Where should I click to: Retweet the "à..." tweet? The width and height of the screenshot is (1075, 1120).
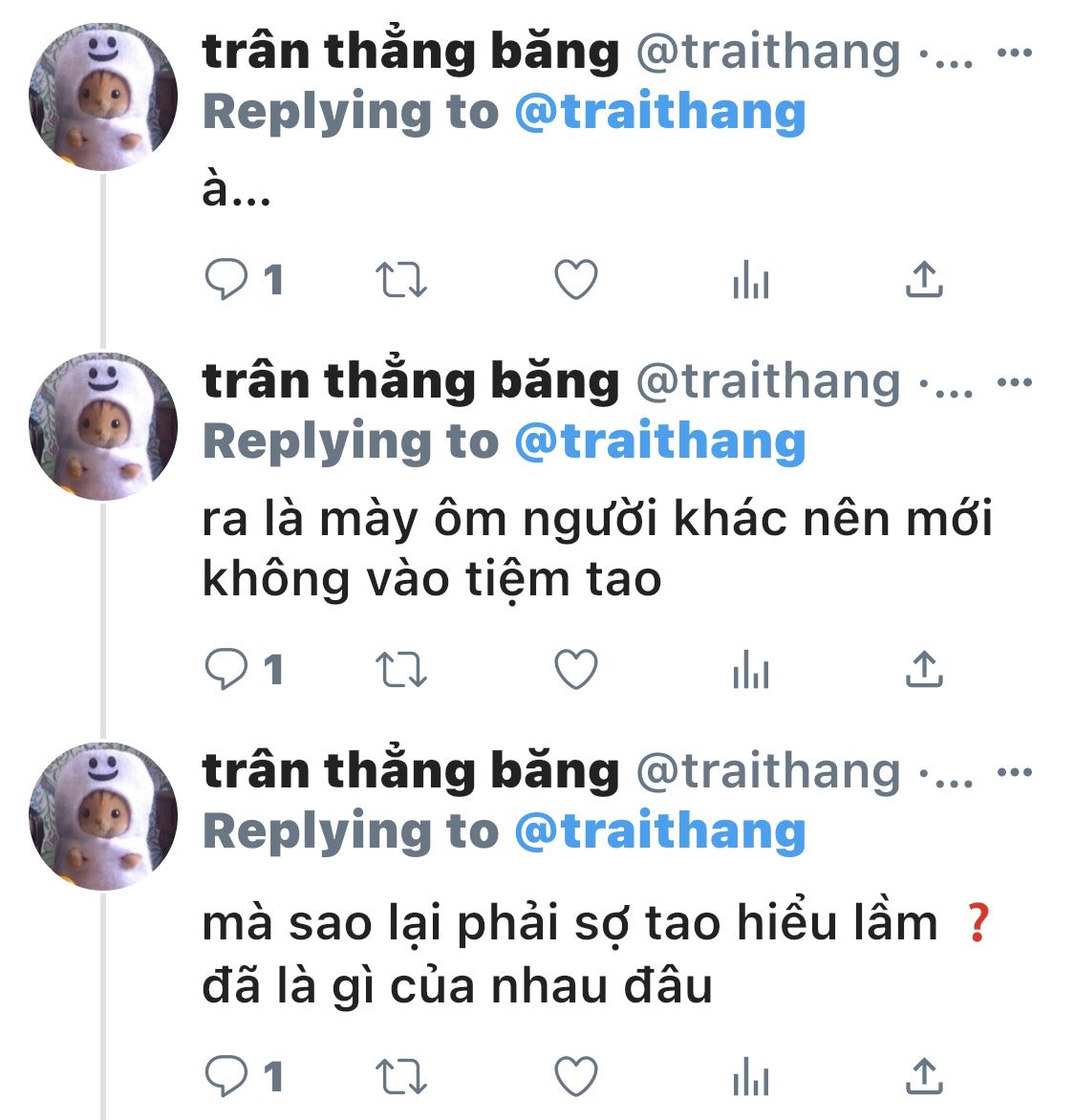(x=400, y=279)
